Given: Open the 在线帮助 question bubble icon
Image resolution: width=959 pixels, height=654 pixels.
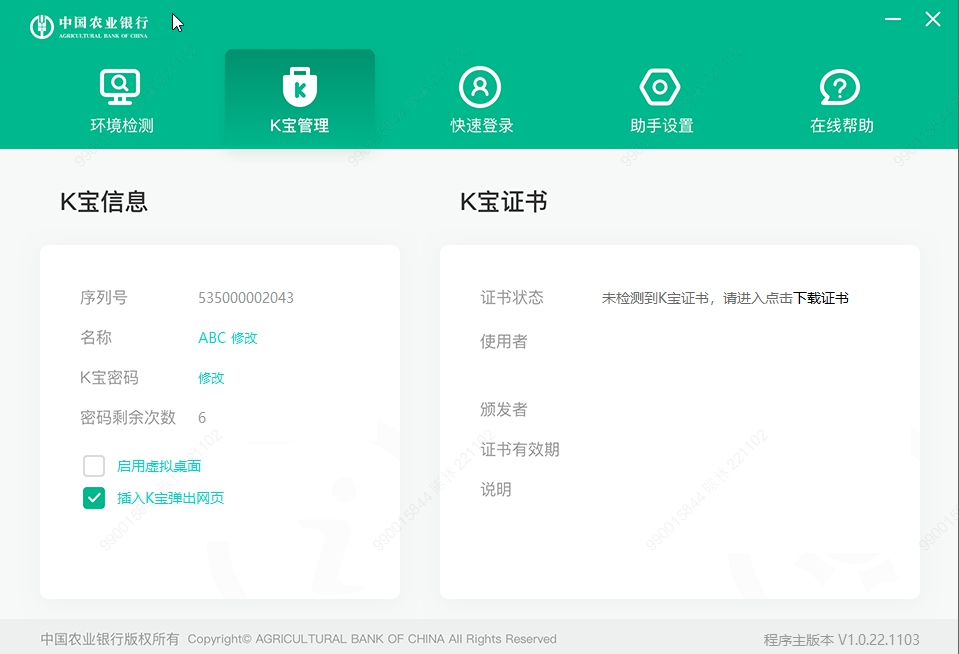Looking at the screenshot, I should click(x=840, y=87).
